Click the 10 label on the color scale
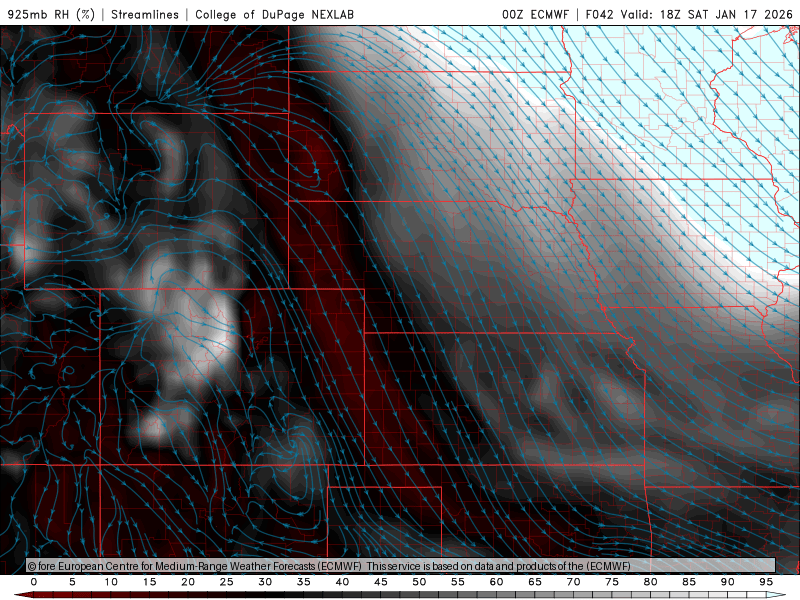 click(111, 582)
